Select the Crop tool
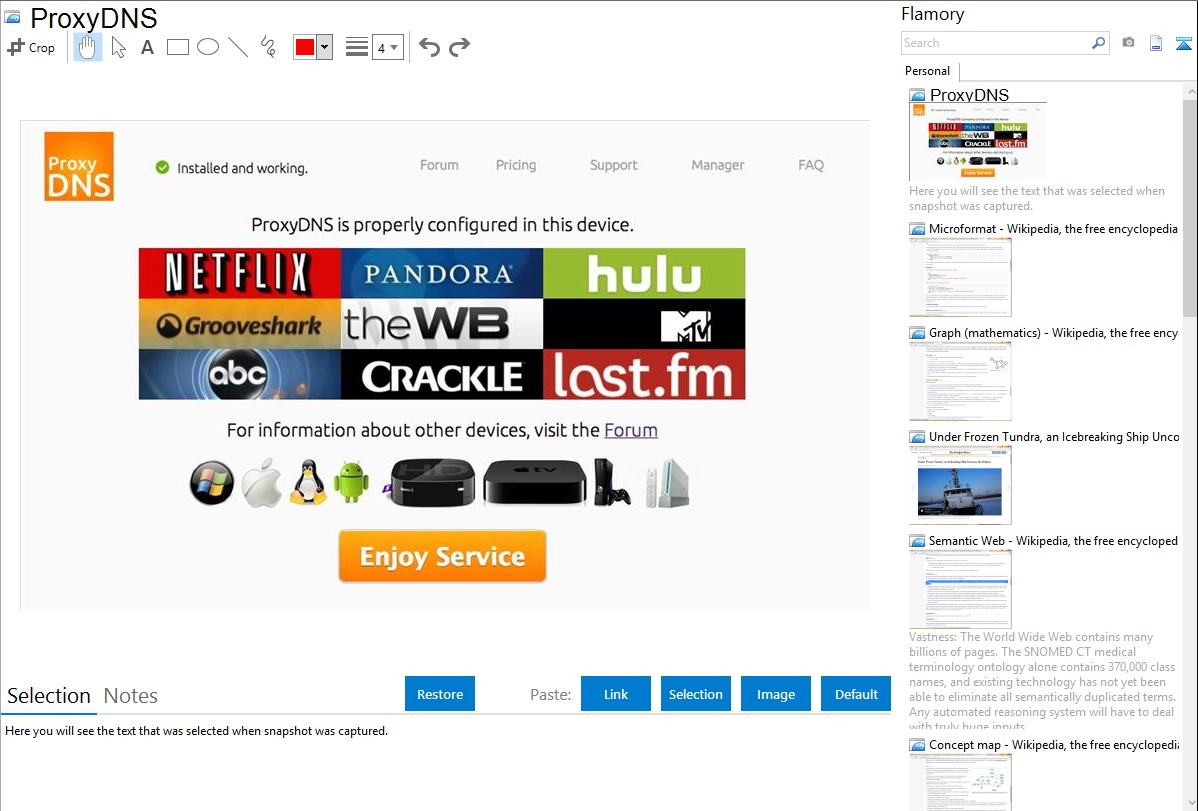 31,47
